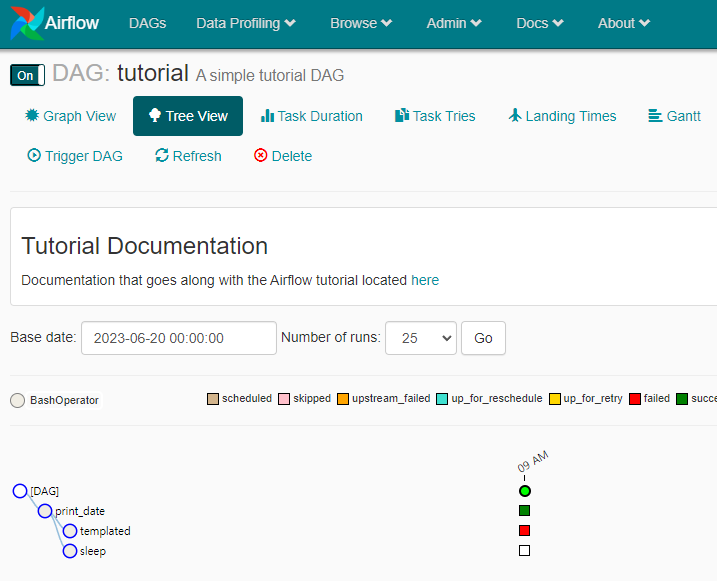Expand the Browse dropdown menu
This screenshot has width=717, height=581.
(361, 23)
